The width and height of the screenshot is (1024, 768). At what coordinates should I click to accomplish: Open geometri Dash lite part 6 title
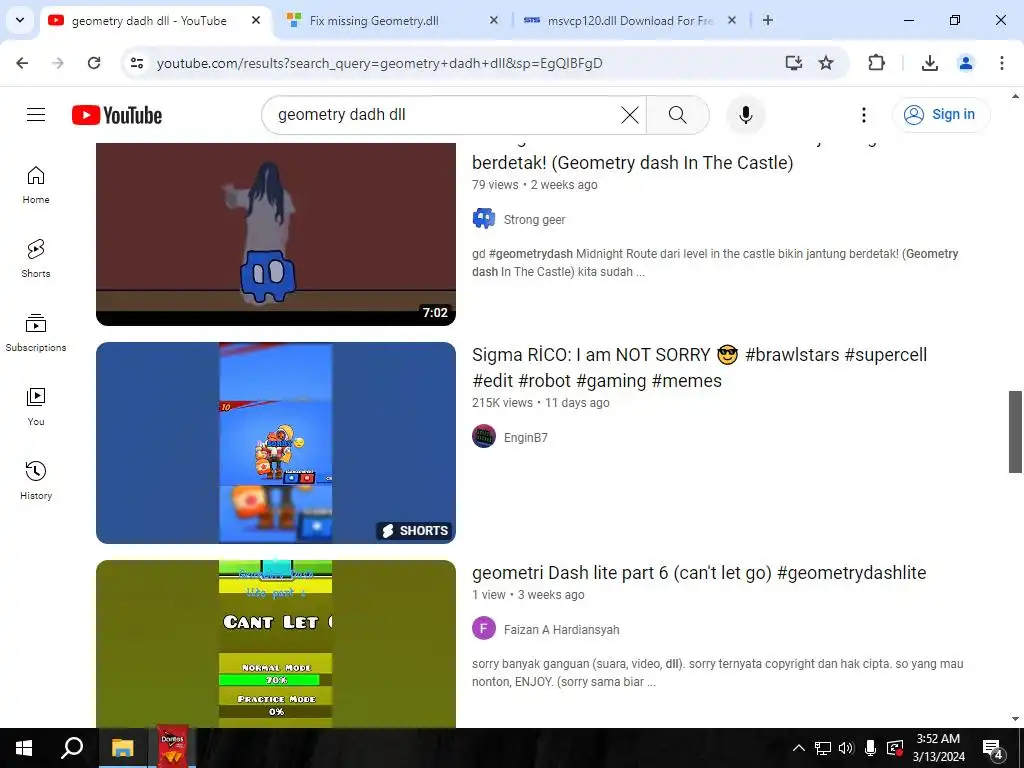[x=699, y=573]
